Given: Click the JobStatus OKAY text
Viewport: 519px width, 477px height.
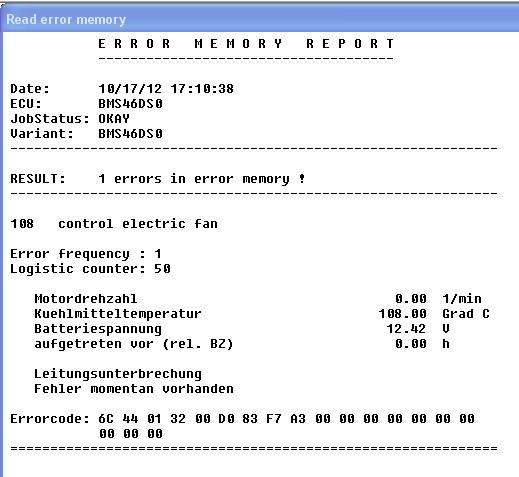Looking at the screenshot, I should [x=114, y=119].
